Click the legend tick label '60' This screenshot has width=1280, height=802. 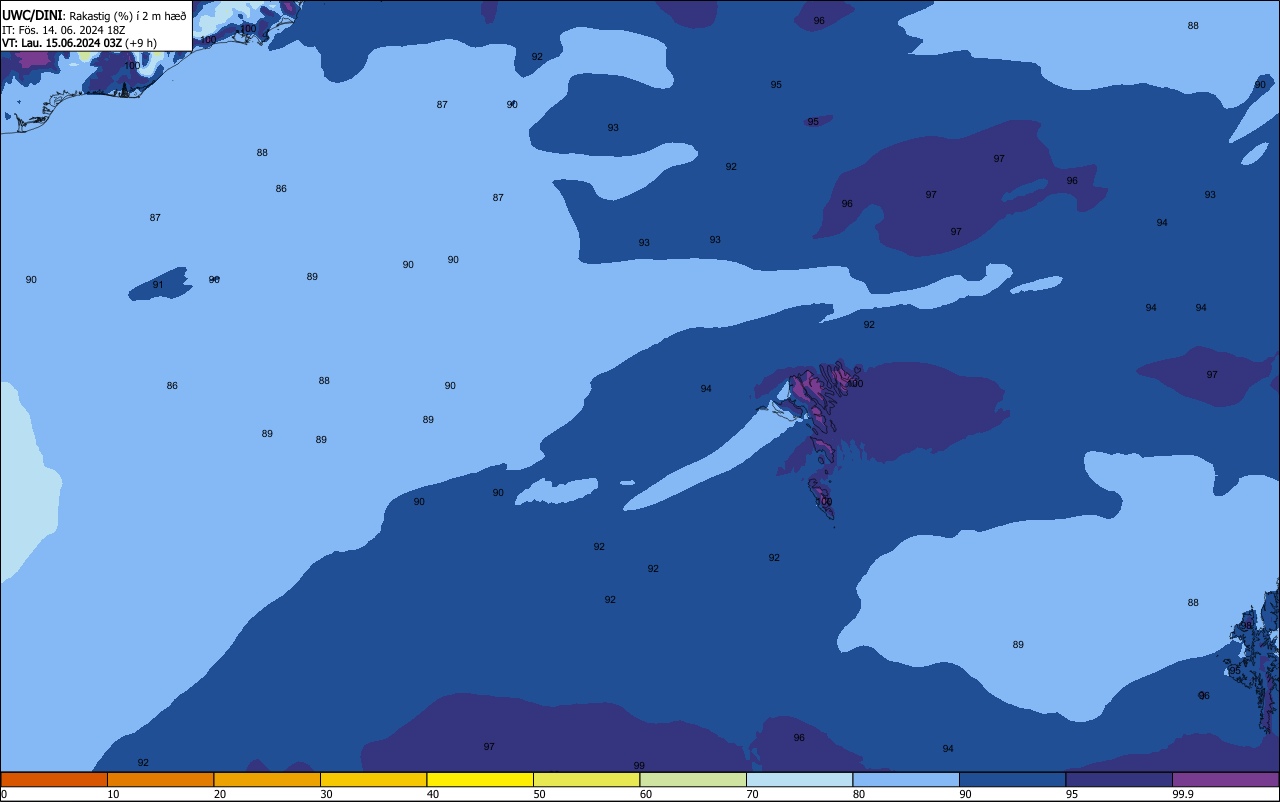click(x=646, y=794)
